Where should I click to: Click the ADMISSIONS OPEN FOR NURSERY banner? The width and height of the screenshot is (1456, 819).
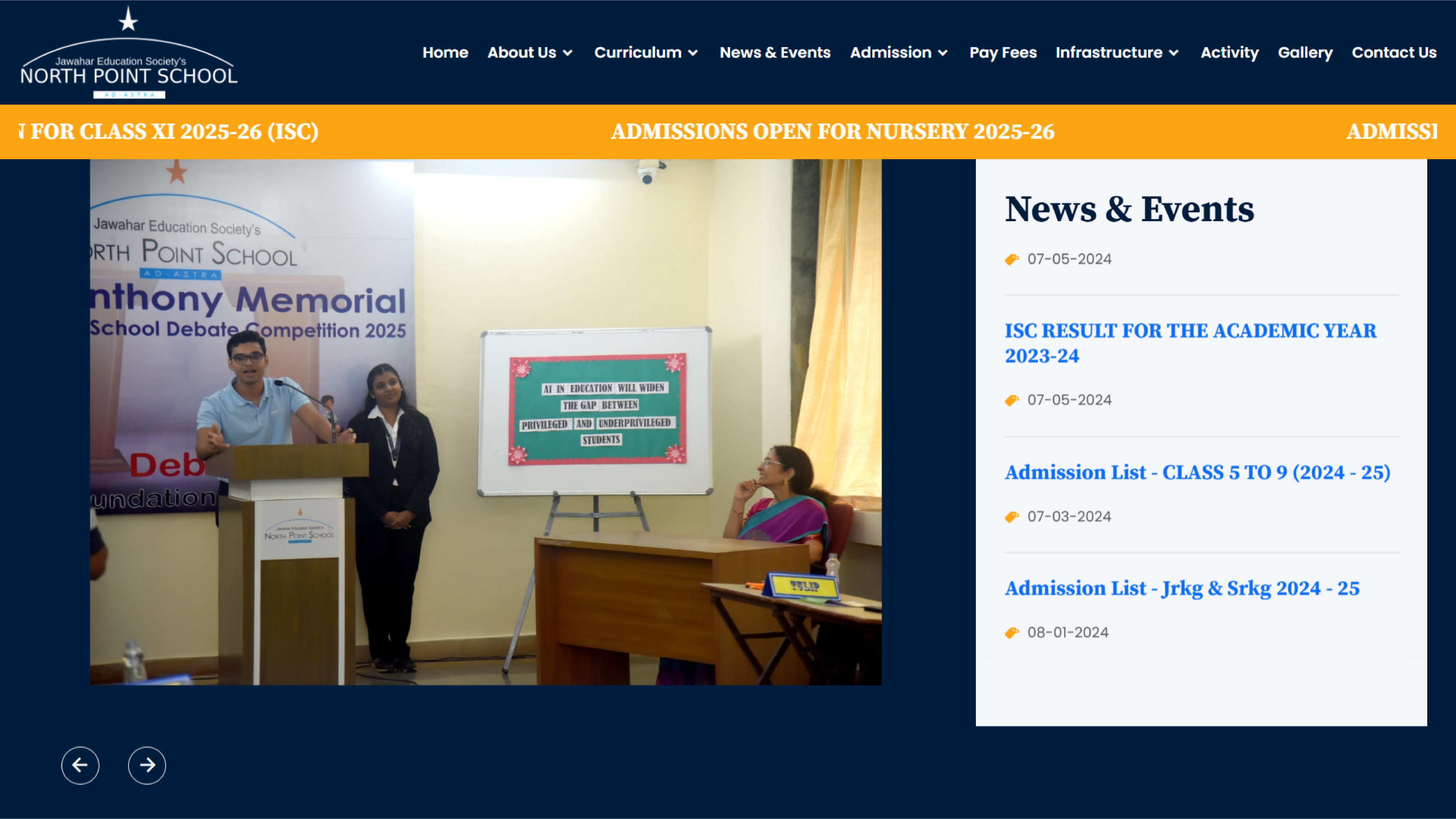[833, 132]
